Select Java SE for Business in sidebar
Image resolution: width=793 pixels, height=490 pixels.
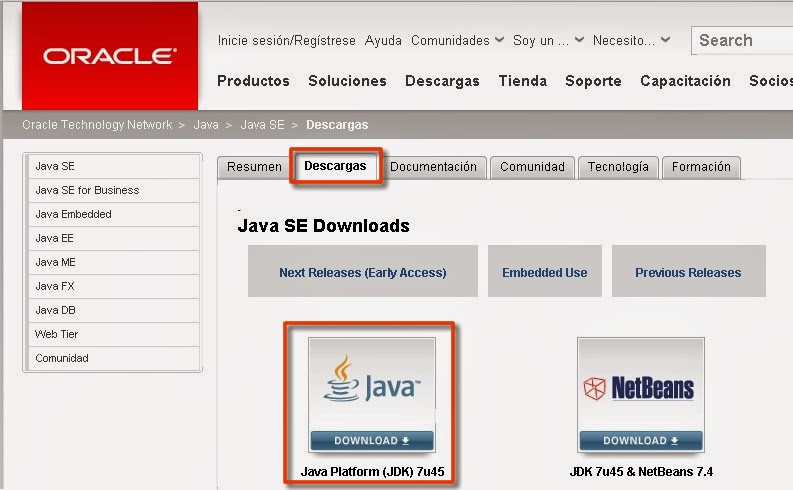coord(114,190)
